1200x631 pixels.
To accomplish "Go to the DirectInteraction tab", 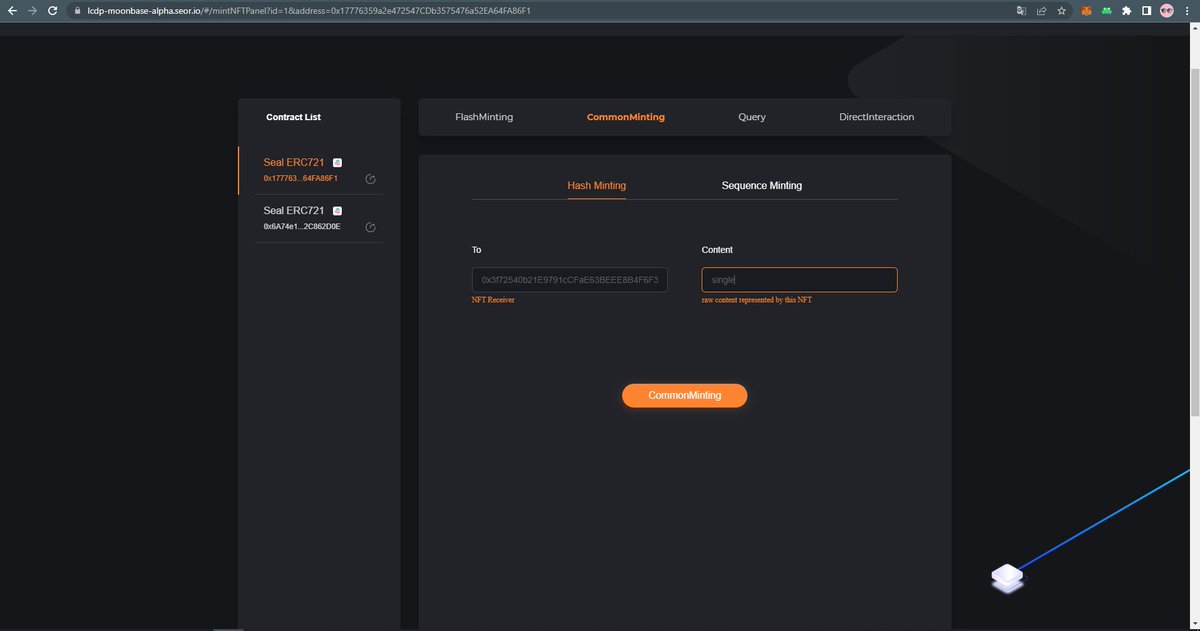I will [x=876, y=117].
